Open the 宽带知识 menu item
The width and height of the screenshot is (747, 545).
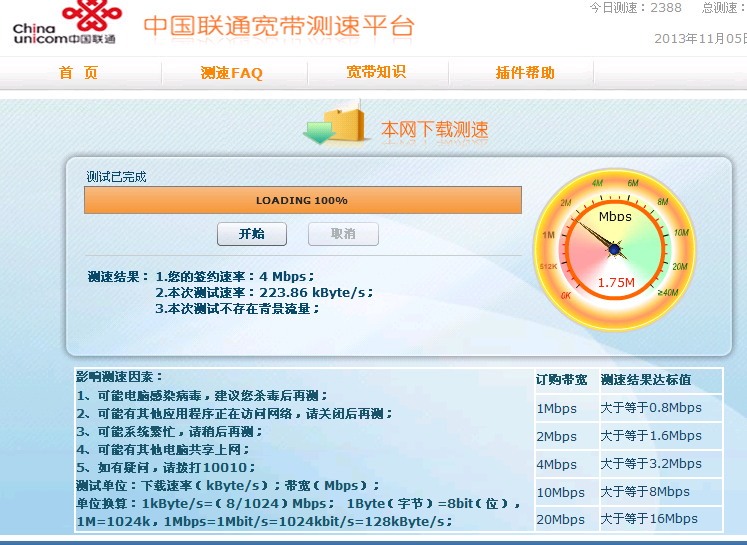[x=376, y=72]
